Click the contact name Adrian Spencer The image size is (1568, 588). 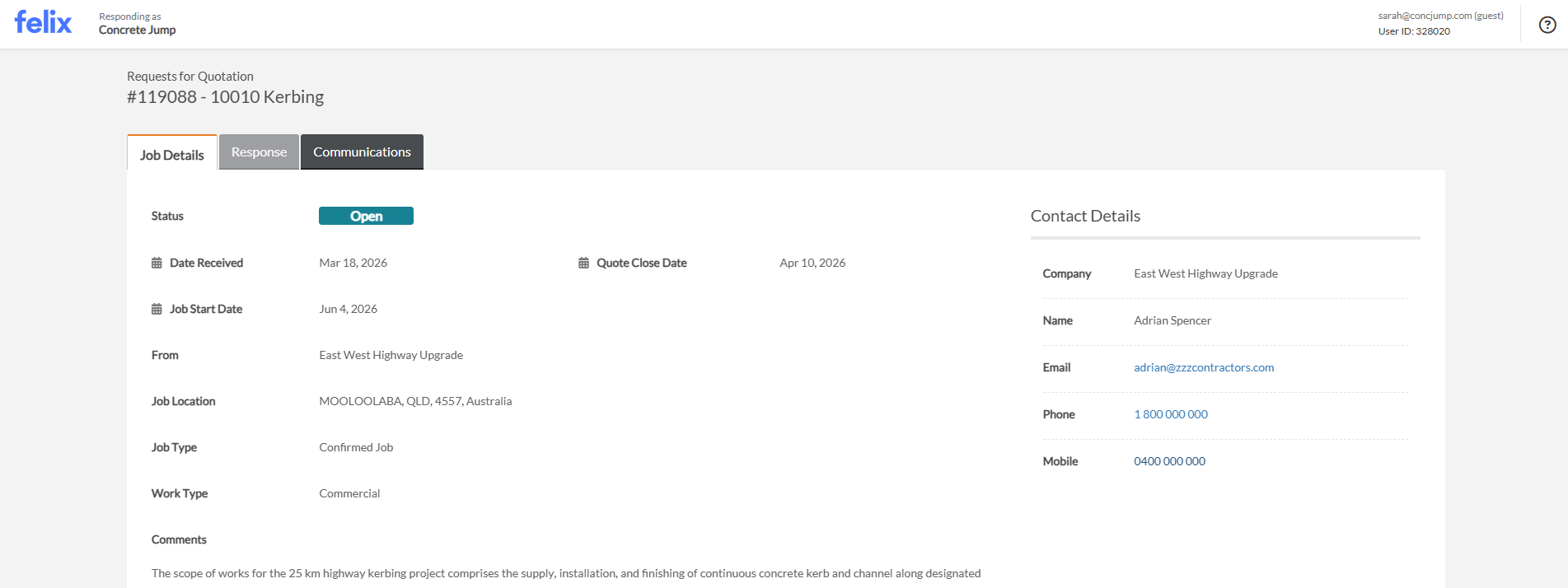point(1172,320)
